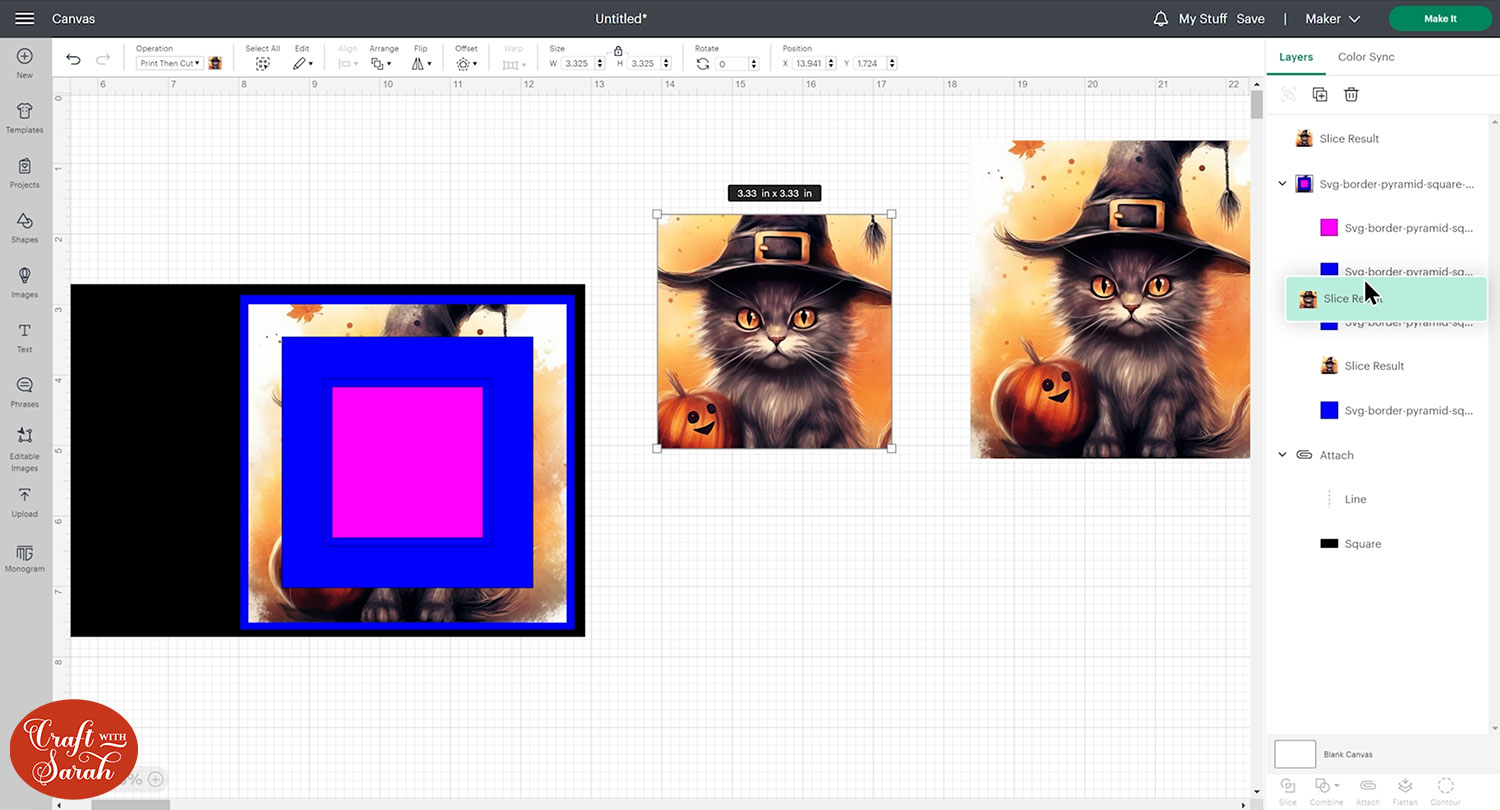Switch to the Color Sync tab
This screenshot has width=1500, height=810.
click(x=1366, y=57)
